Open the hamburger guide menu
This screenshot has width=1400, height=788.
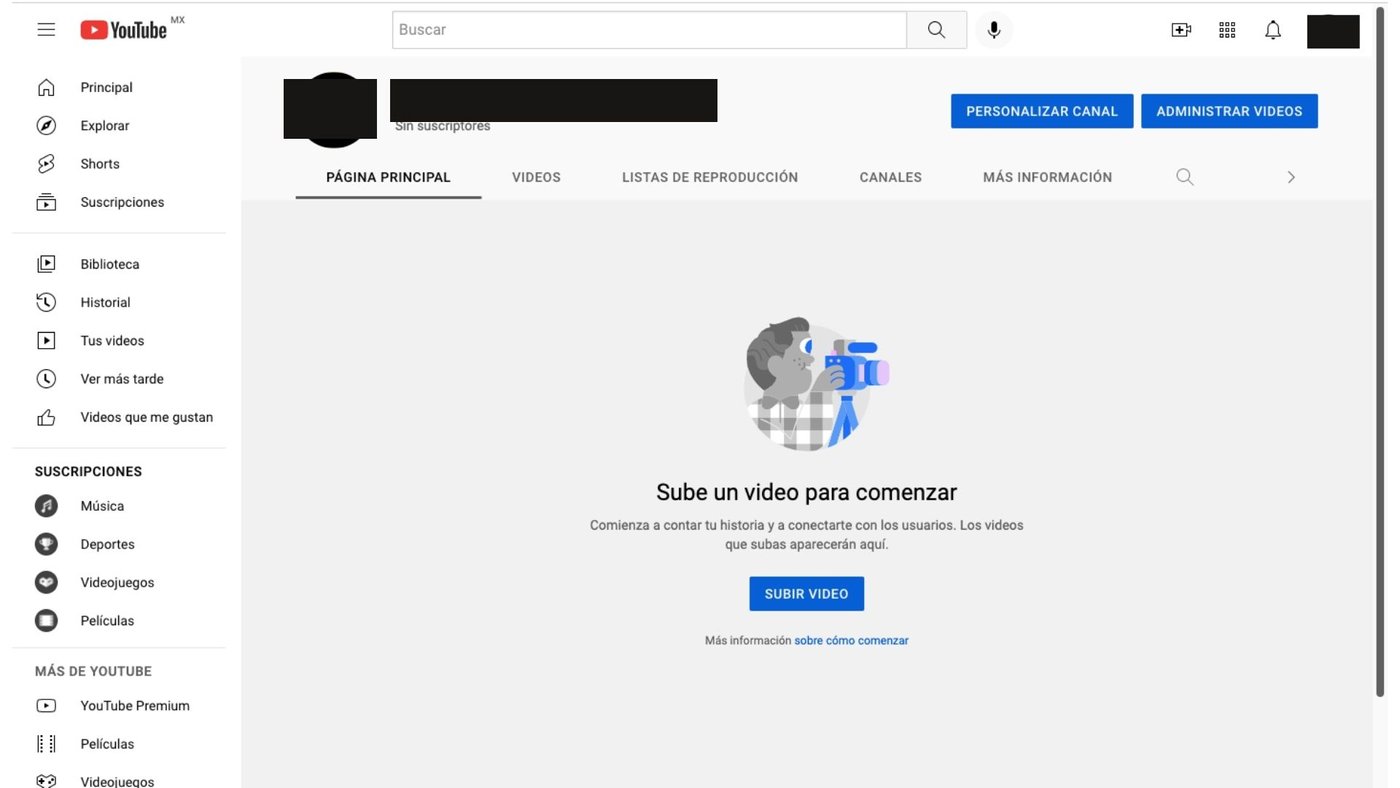point(46,30)
